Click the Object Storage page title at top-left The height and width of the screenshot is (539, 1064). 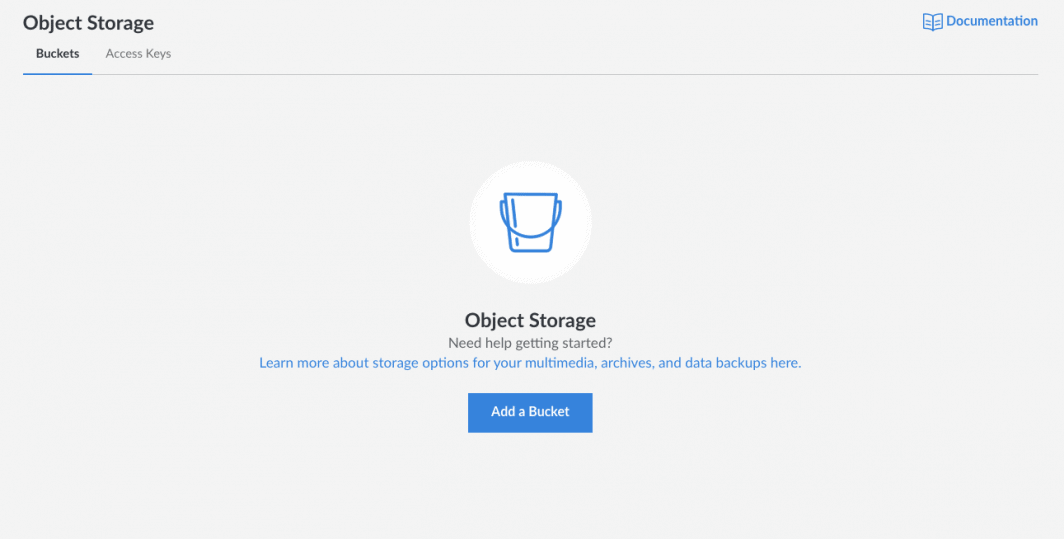[x=88, y=22]
